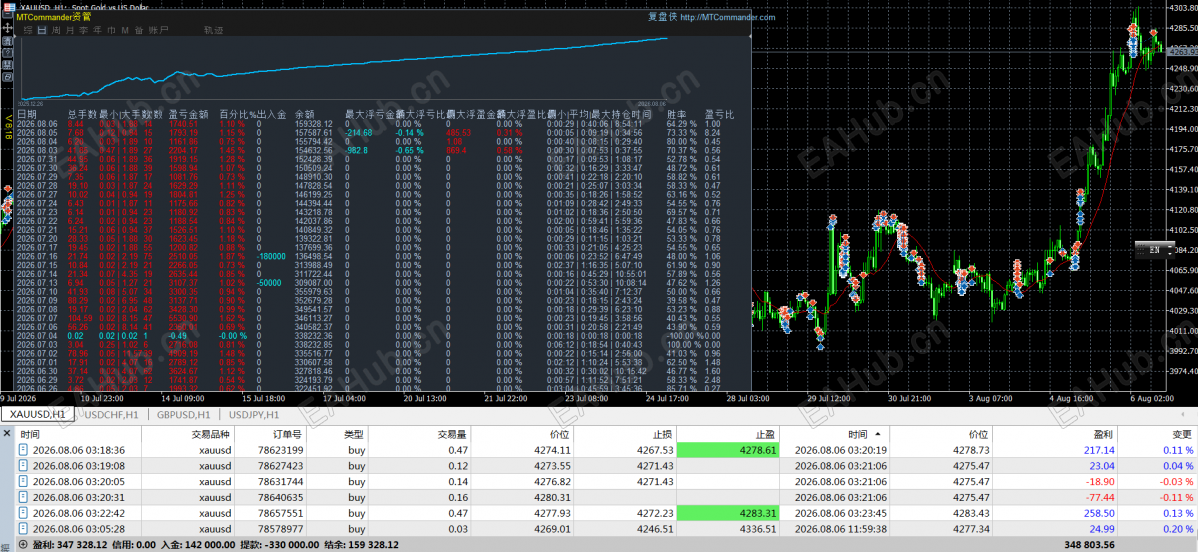Click profit value 217.14
This screenshot has width=1198, height=552.
tap(1099, 450)
